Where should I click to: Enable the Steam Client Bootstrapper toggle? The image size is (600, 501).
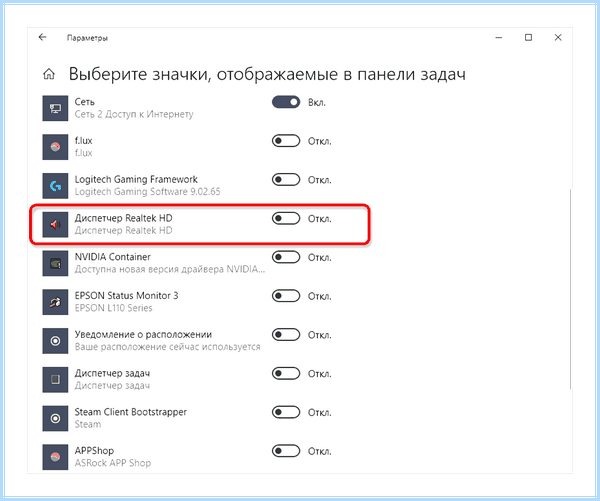pos(286,412)
